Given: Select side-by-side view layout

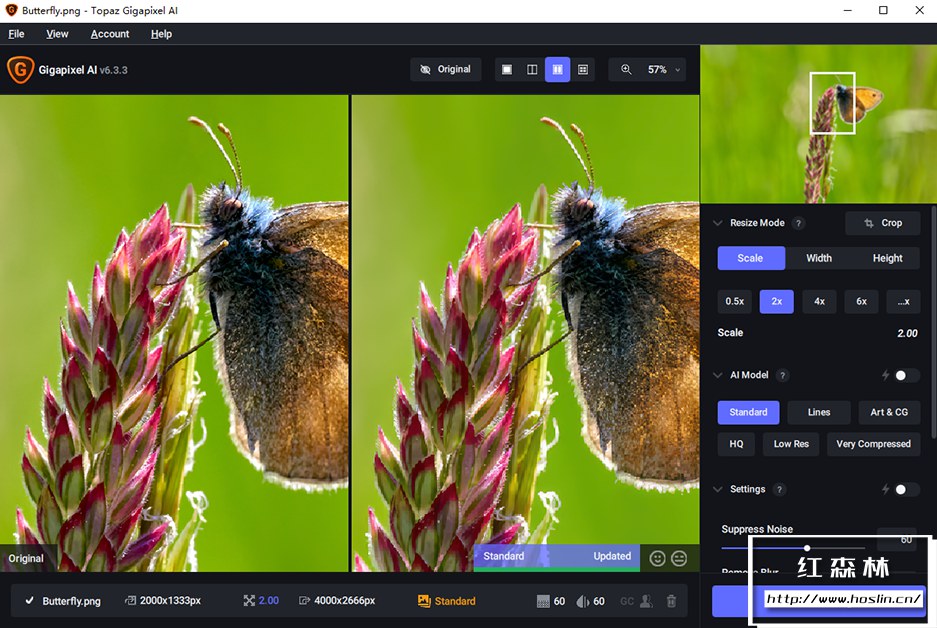Looking at the screenshot, I should pos(557,70).
